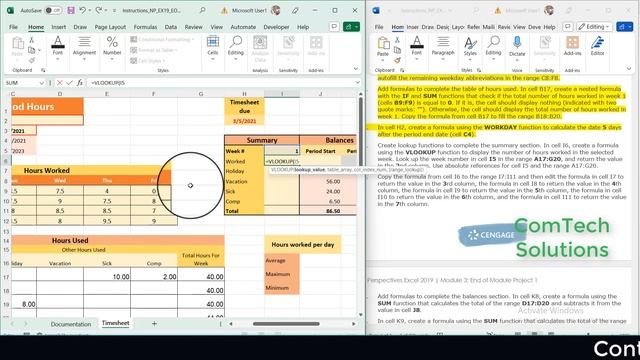Expand the formula bar with the chevron
The width and height of the screenshot is (640, 360).
(x=358, y=83)
